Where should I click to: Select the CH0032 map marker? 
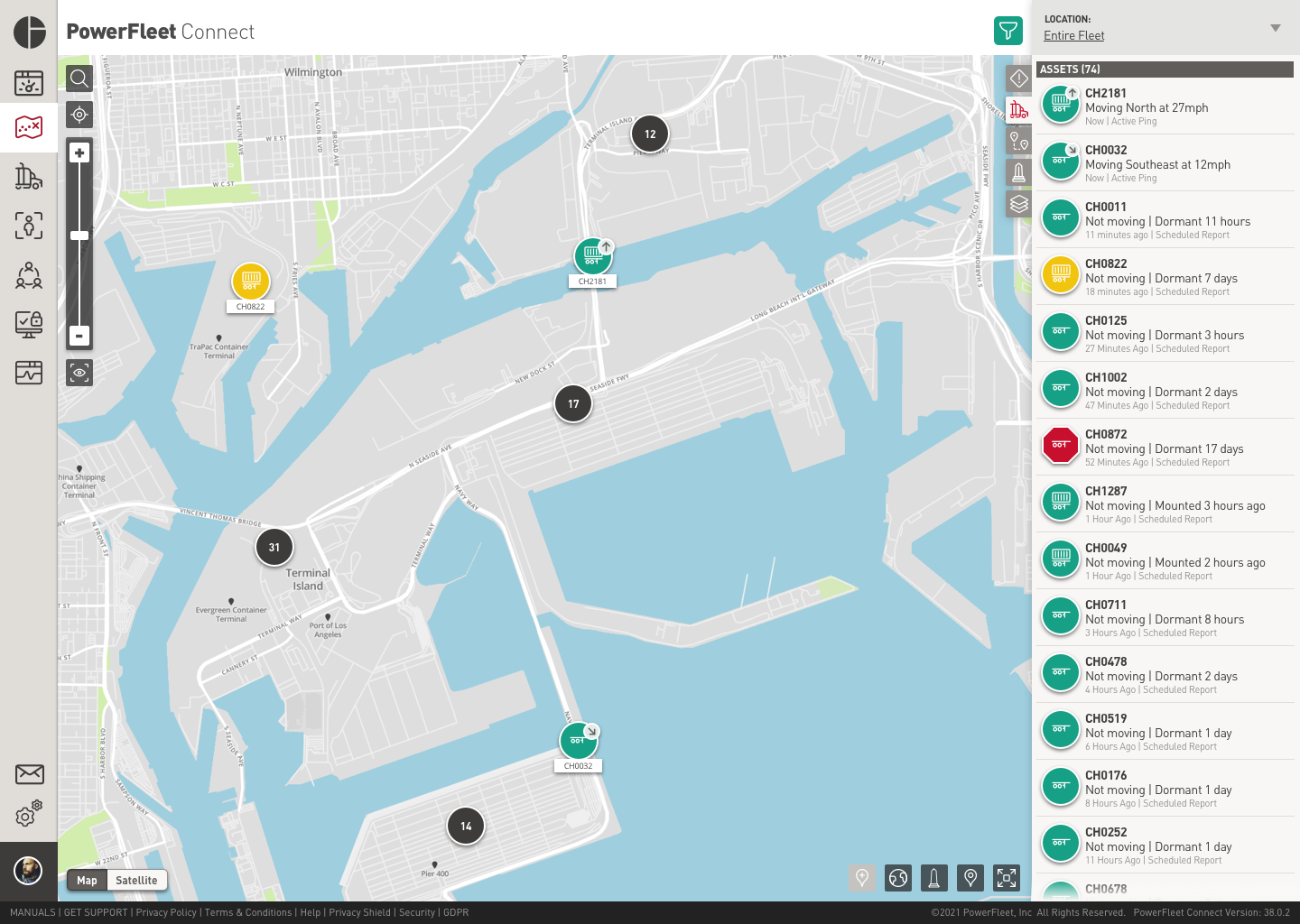579,741
